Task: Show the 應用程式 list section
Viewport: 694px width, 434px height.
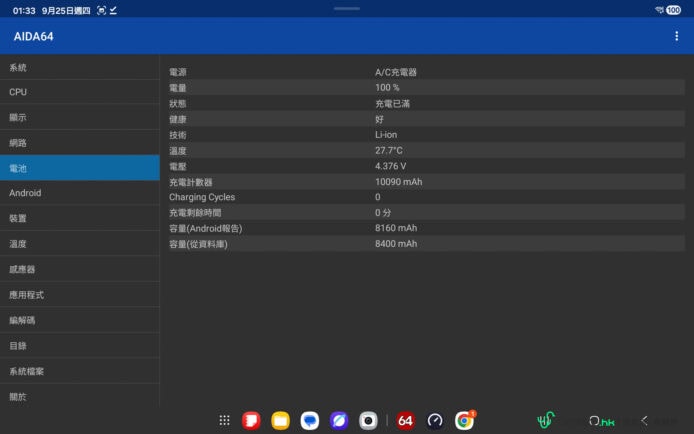Action: pyautogui.click(x=80, y=295)
